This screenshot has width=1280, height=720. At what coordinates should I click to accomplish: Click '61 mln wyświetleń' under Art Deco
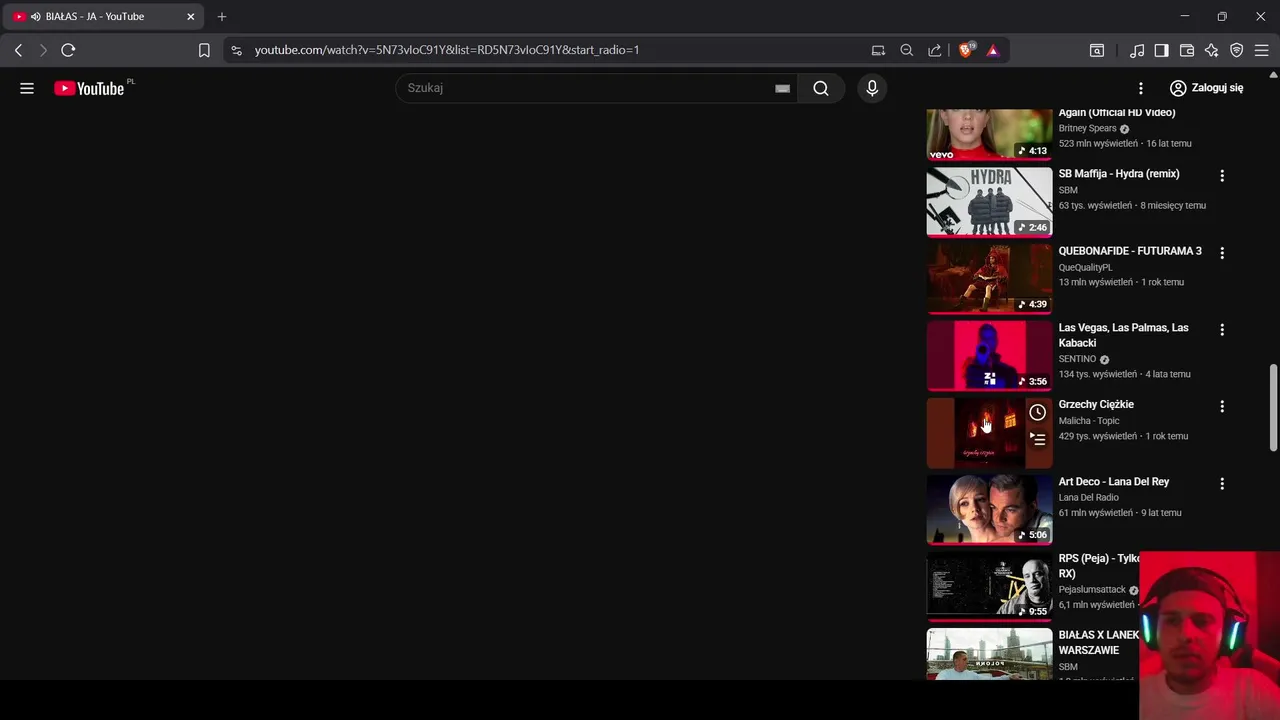pos(1095,513)
